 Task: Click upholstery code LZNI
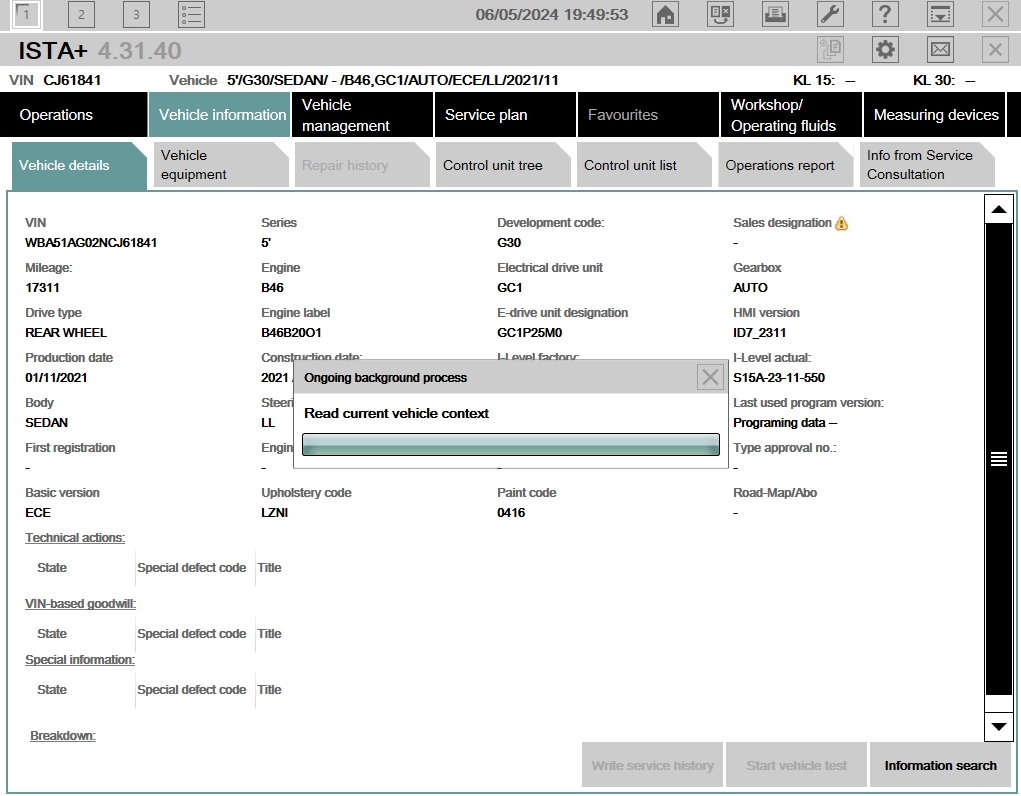(x=275, y=513)
